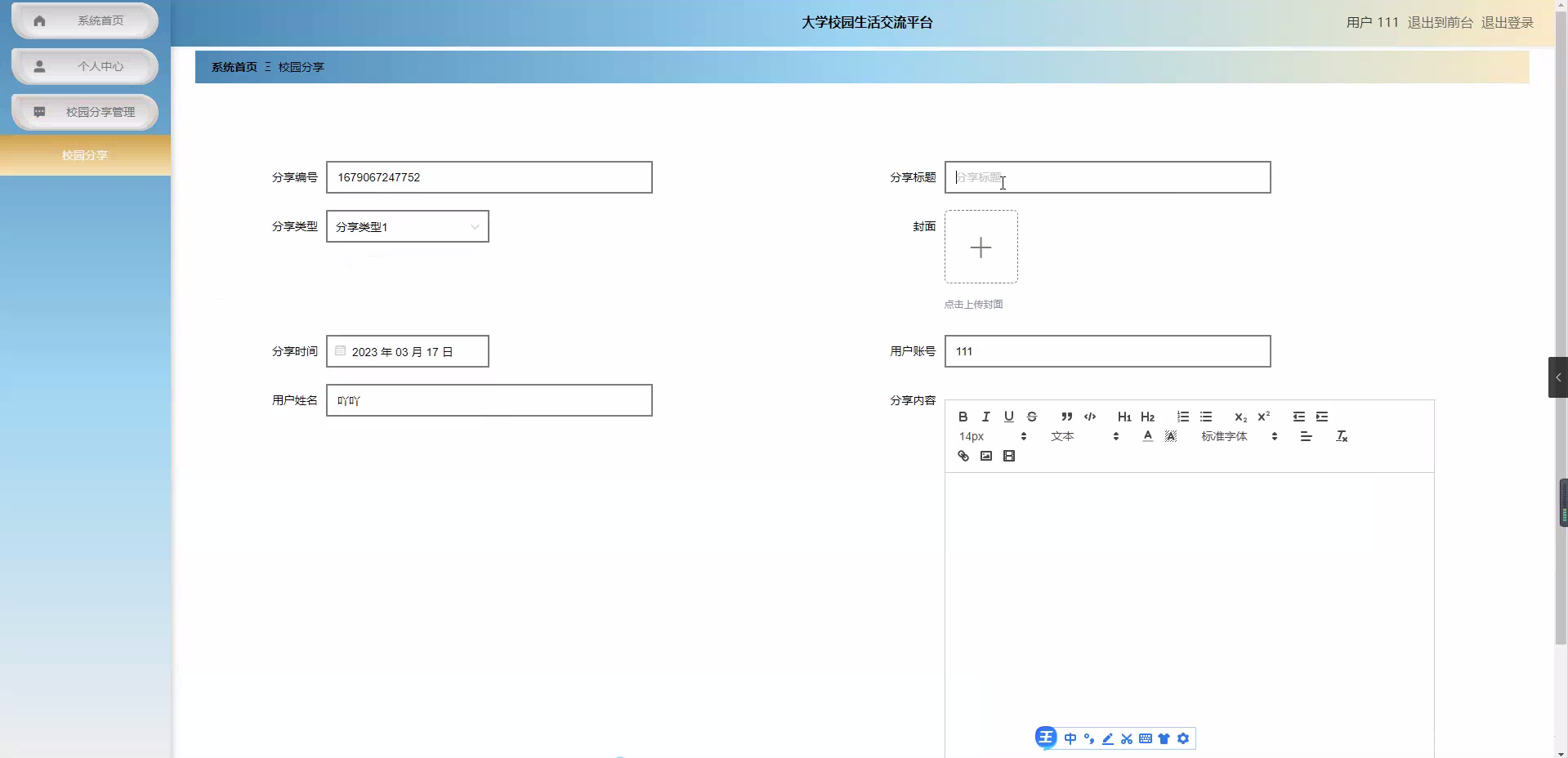Open the input method soft keyboard
The image size is (1568, 758).
tap(1146, 738)
